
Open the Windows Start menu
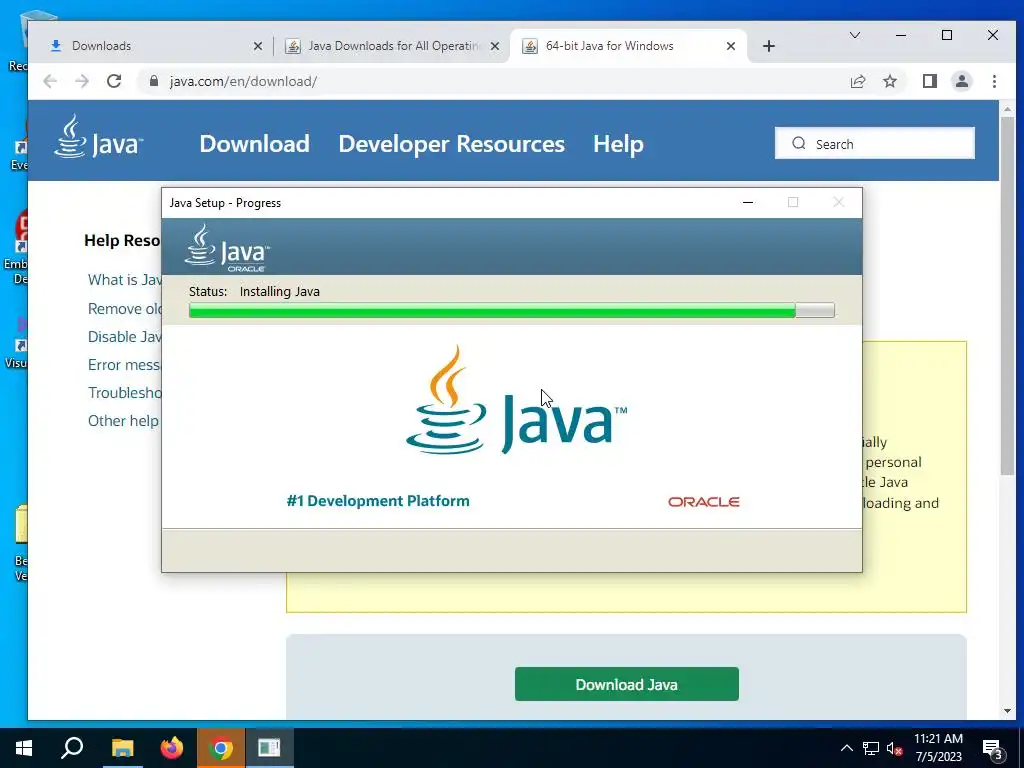[24, 748]
